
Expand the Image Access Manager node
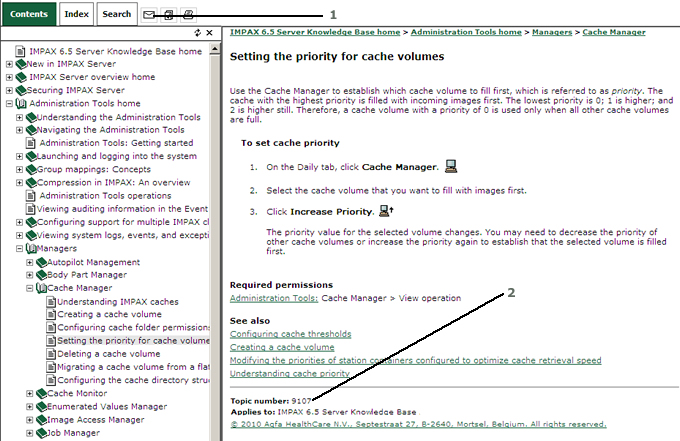[29, 420]
